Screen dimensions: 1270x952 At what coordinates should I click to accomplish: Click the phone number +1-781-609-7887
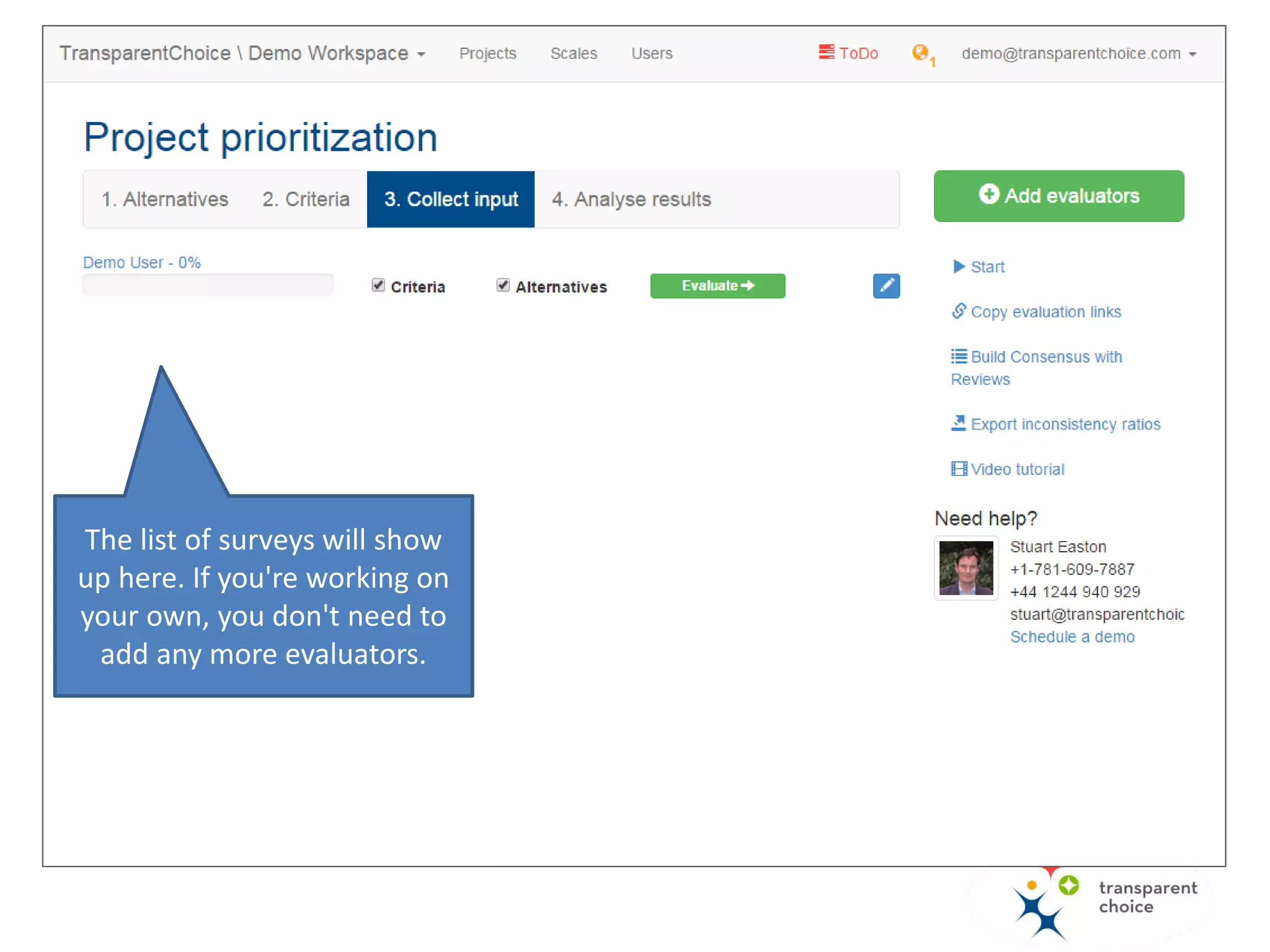pyautogui.click(x=1072, y=570)
